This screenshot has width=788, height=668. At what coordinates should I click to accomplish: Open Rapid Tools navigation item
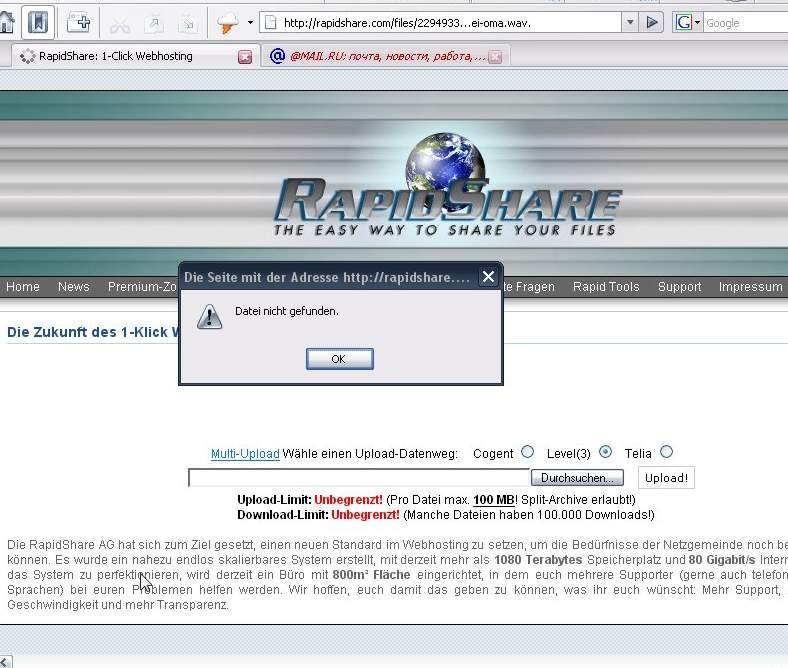tap(606, 287)
